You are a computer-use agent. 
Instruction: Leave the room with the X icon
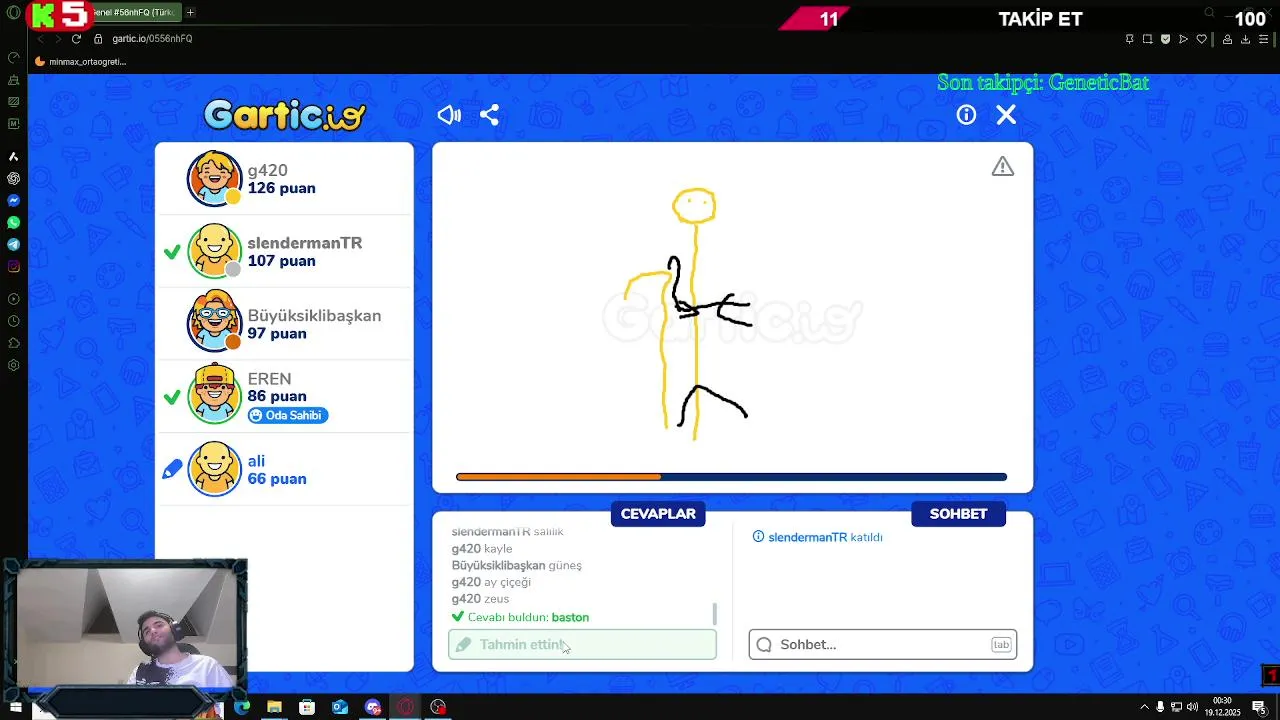[1006, 115]
